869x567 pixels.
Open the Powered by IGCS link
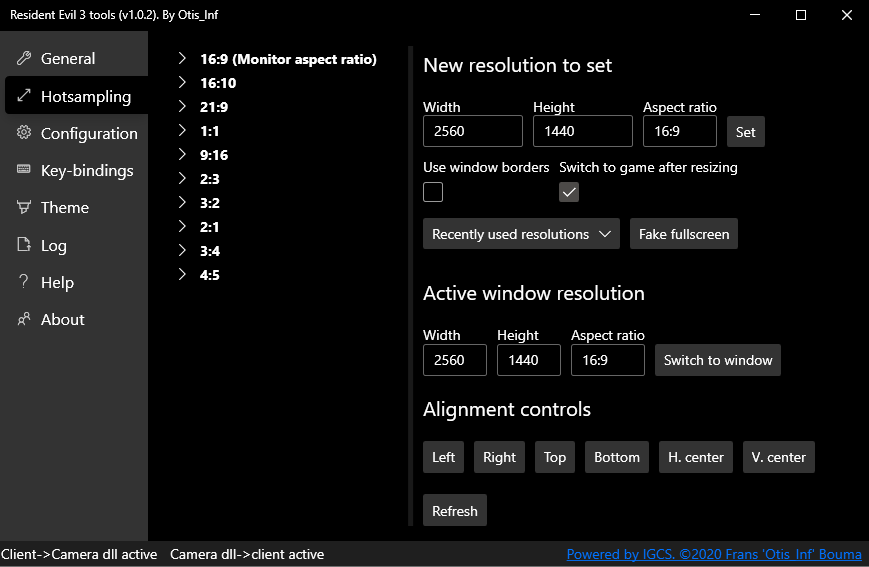click(714, 554)
